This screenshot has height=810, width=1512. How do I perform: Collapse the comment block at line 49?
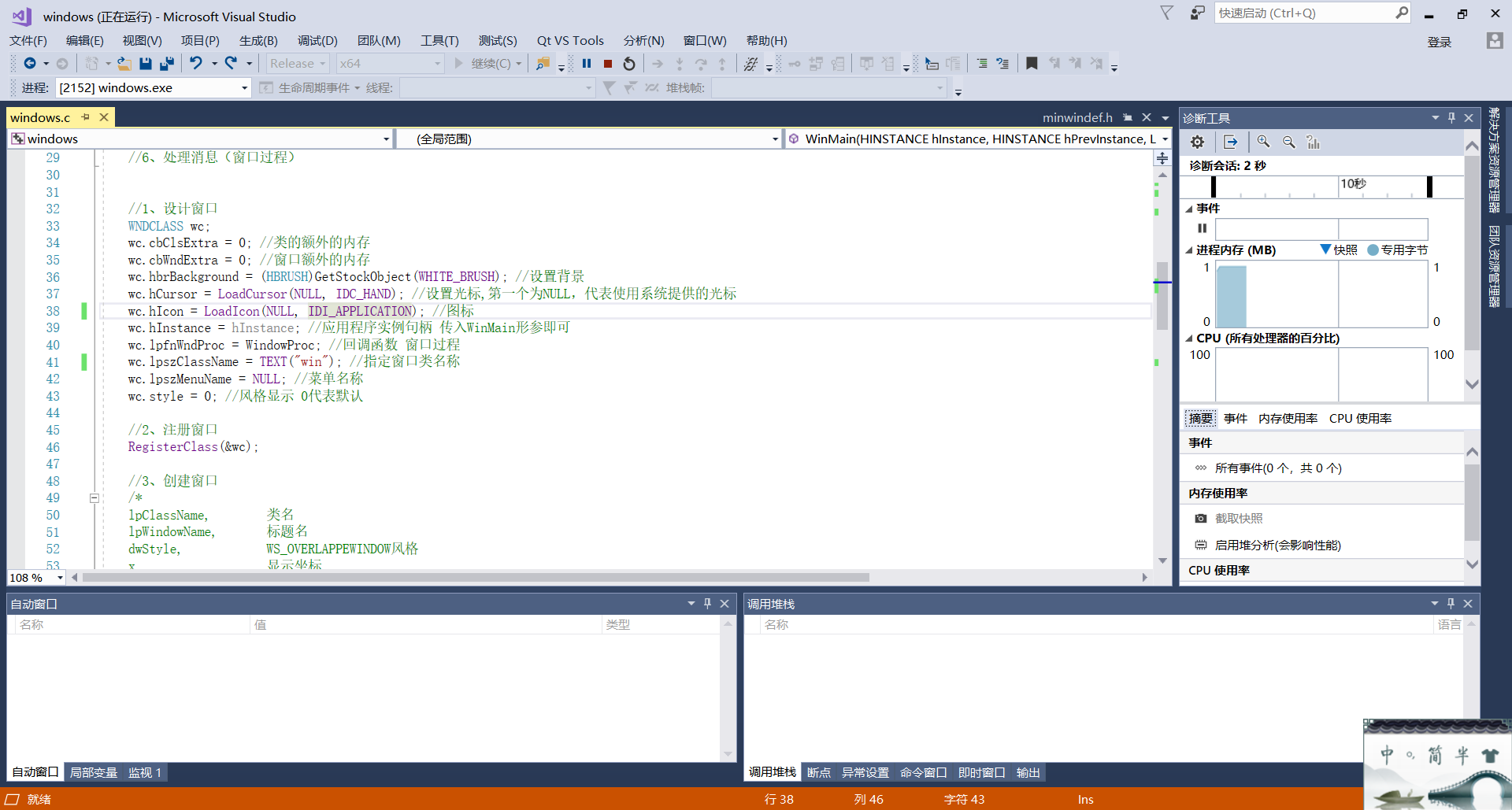(x=94, y=497)
